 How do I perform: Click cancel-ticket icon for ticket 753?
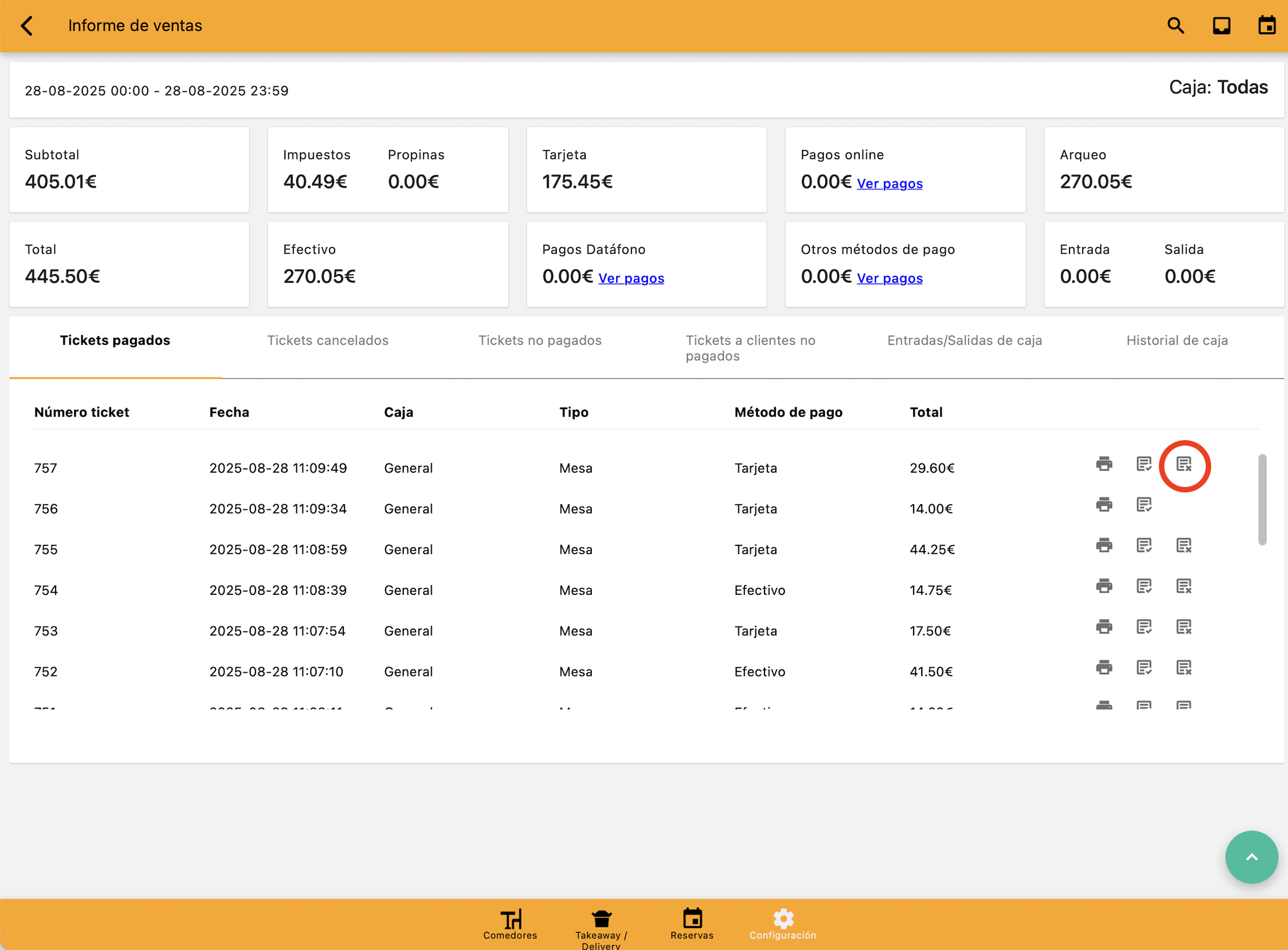click(1183, 627)
